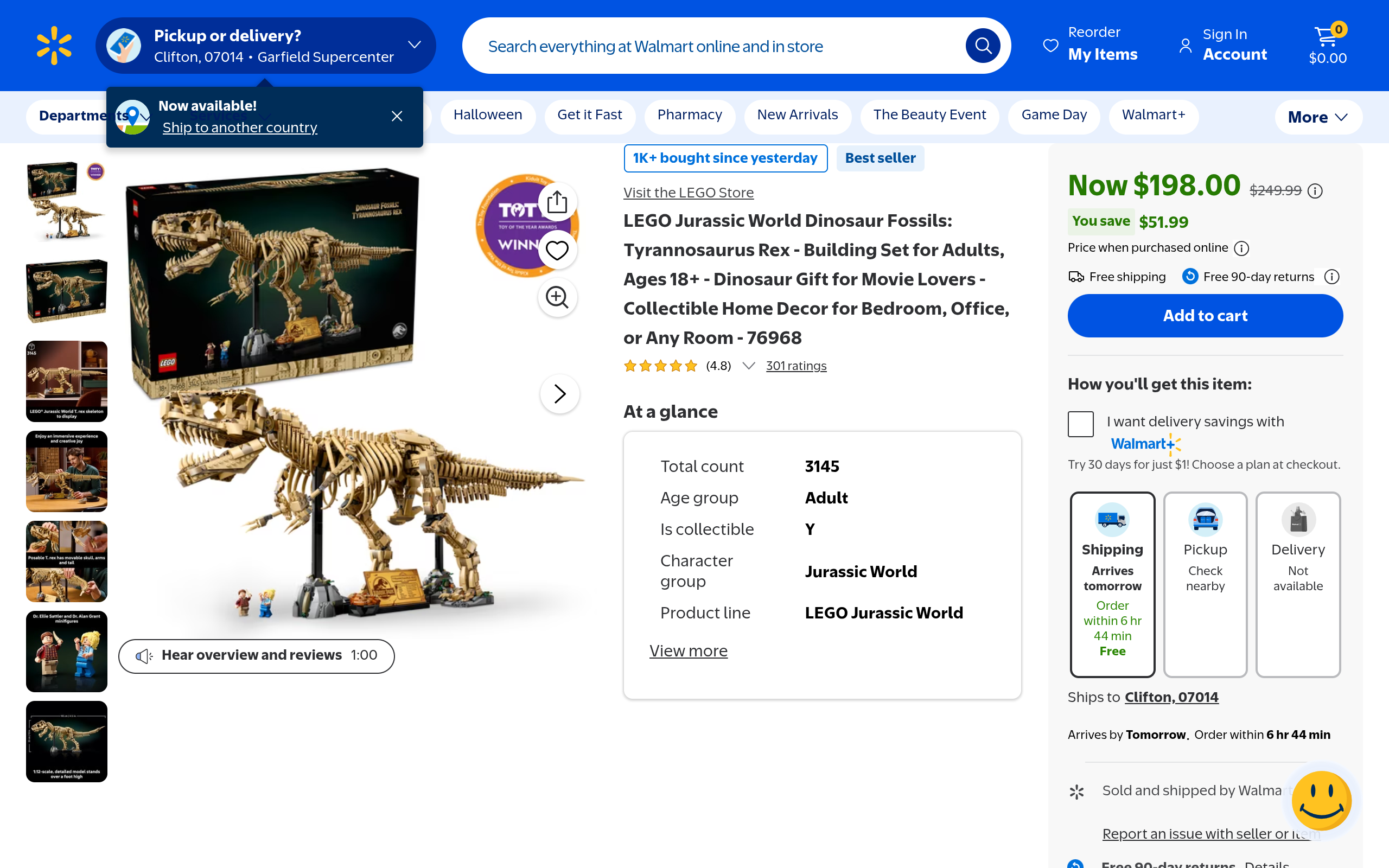Zoom into the product image
The image size is (1389, 868).
pyautogui.click(x=557, y=297)
